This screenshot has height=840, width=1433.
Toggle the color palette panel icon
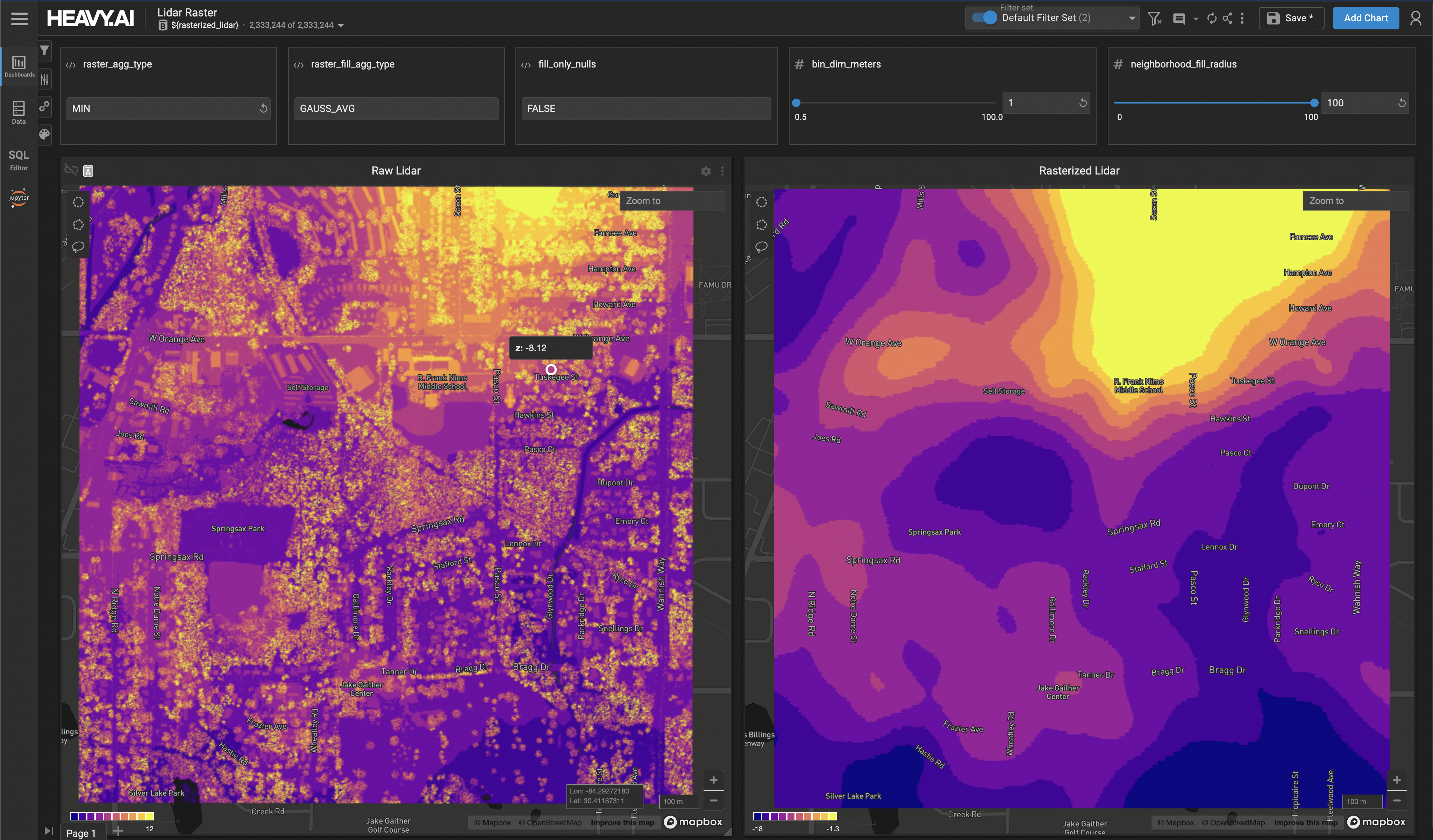pos(44,134)
